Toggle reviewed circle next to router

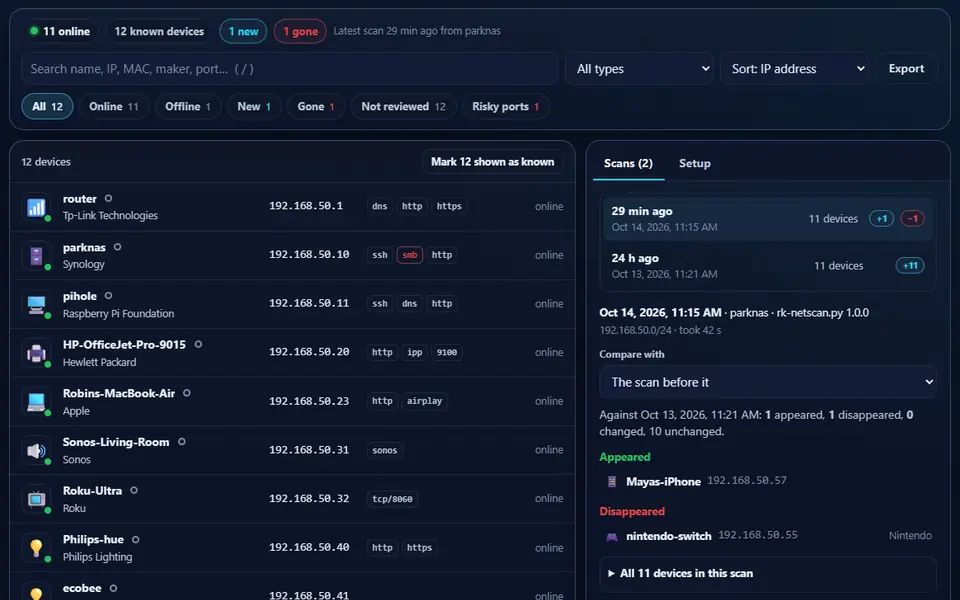(108, 198)
